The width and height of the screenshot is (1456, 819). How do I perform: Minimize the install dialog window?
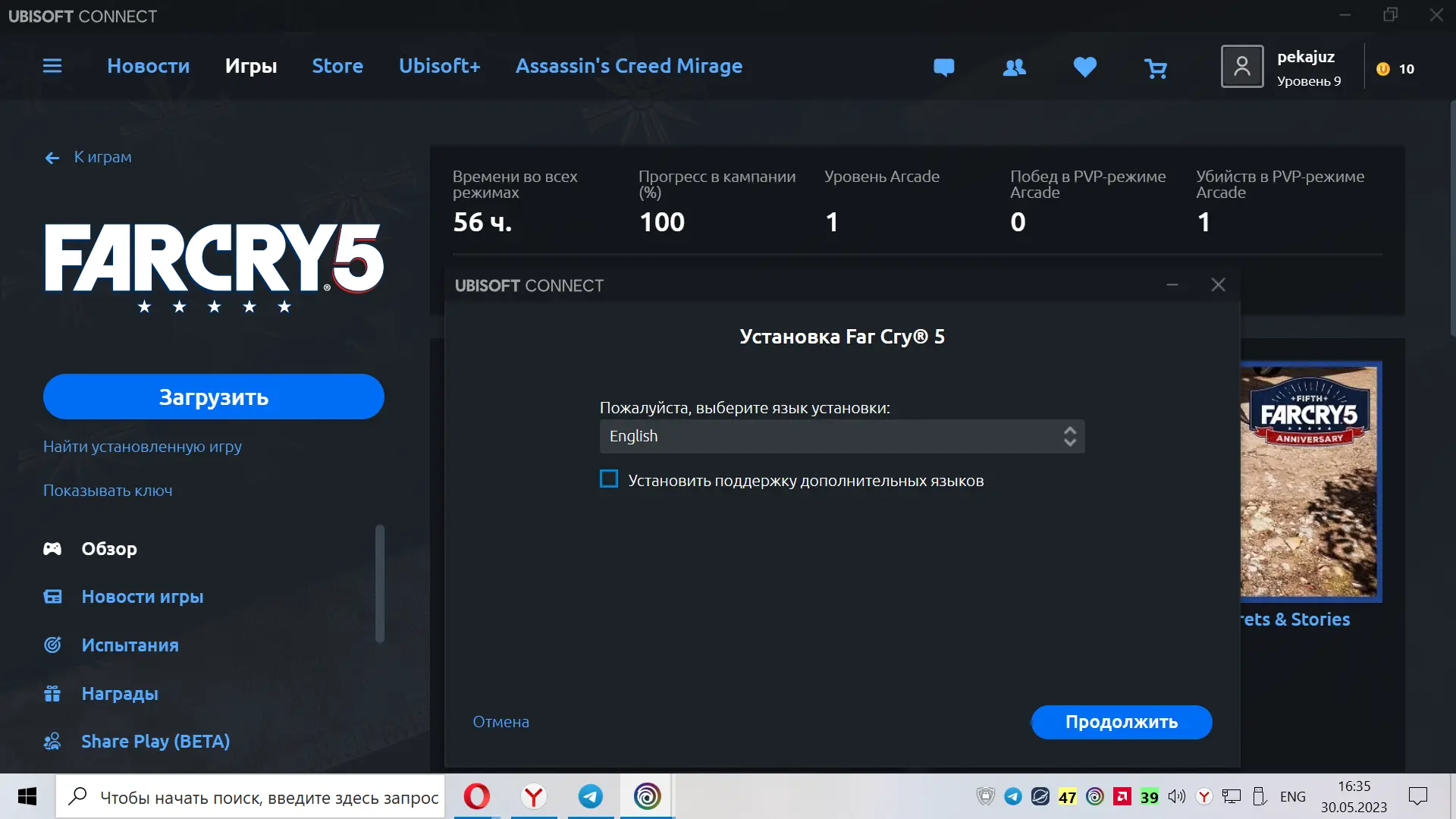pyautogui.click(x=1172, y=284)
